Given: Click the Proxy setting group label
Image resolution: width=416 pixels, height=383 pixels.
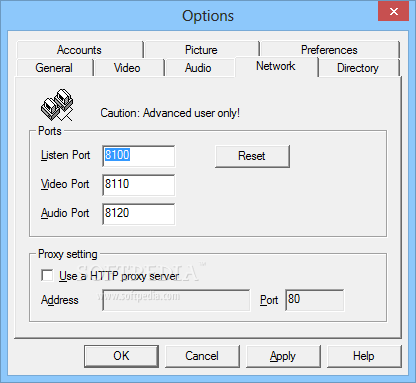Looking at the screenshot, I should 68,254.
